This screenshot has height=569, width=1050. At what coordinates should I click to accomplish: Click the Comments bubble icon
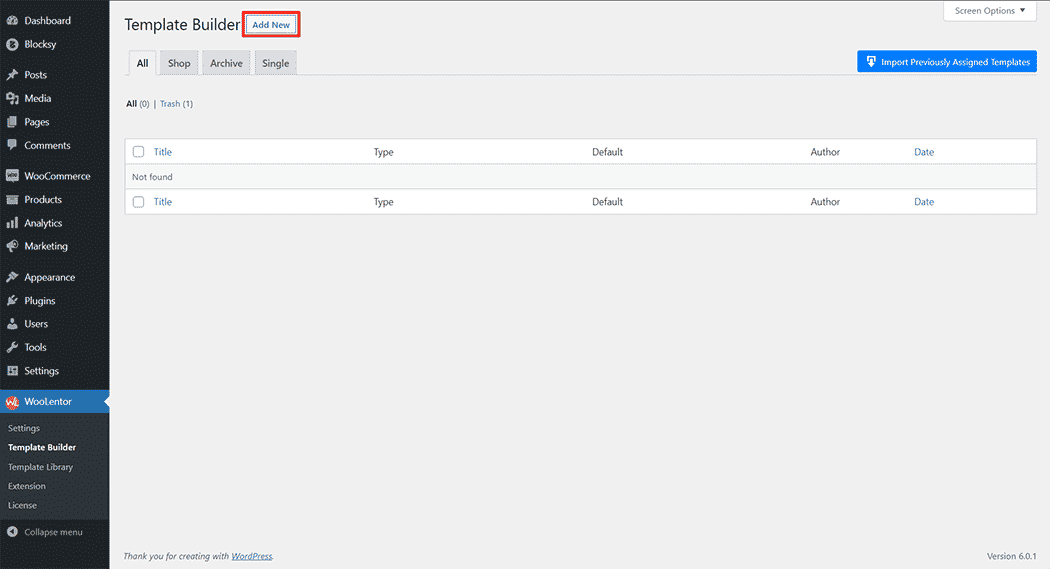coord(12,145)
